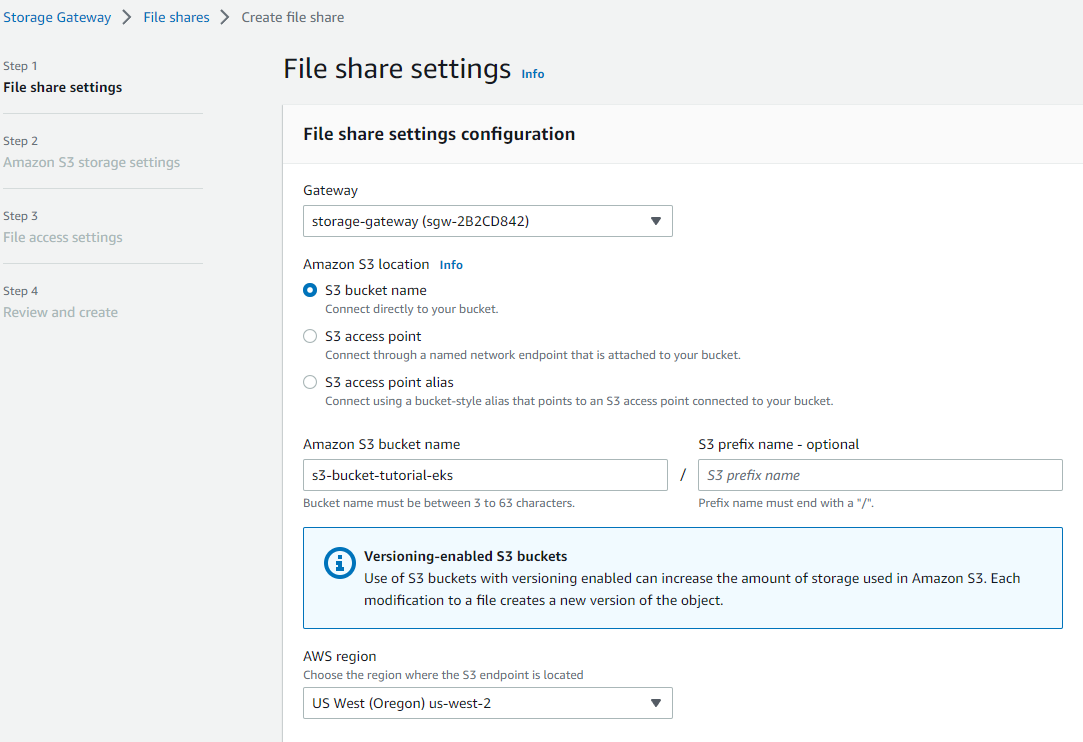Open the Gateway selection dropdown
The height and width of the screenshot is (742, 1083).
(487, 221)
